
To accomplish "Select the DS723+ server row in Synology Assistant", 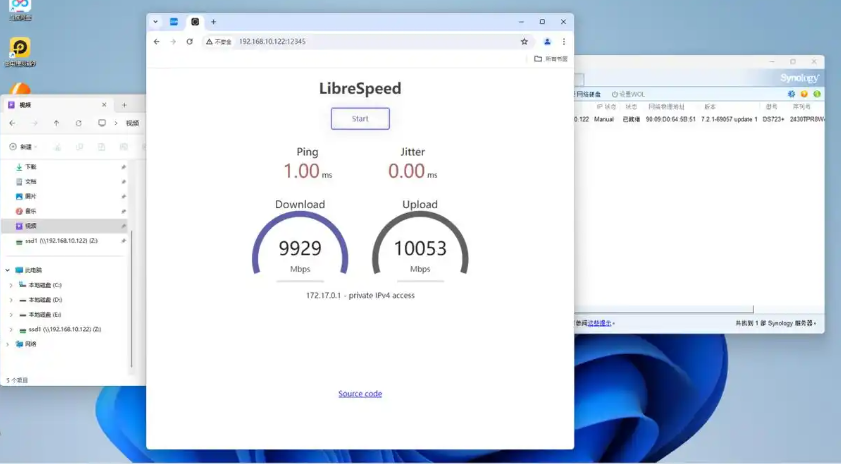I will [699, 119].
